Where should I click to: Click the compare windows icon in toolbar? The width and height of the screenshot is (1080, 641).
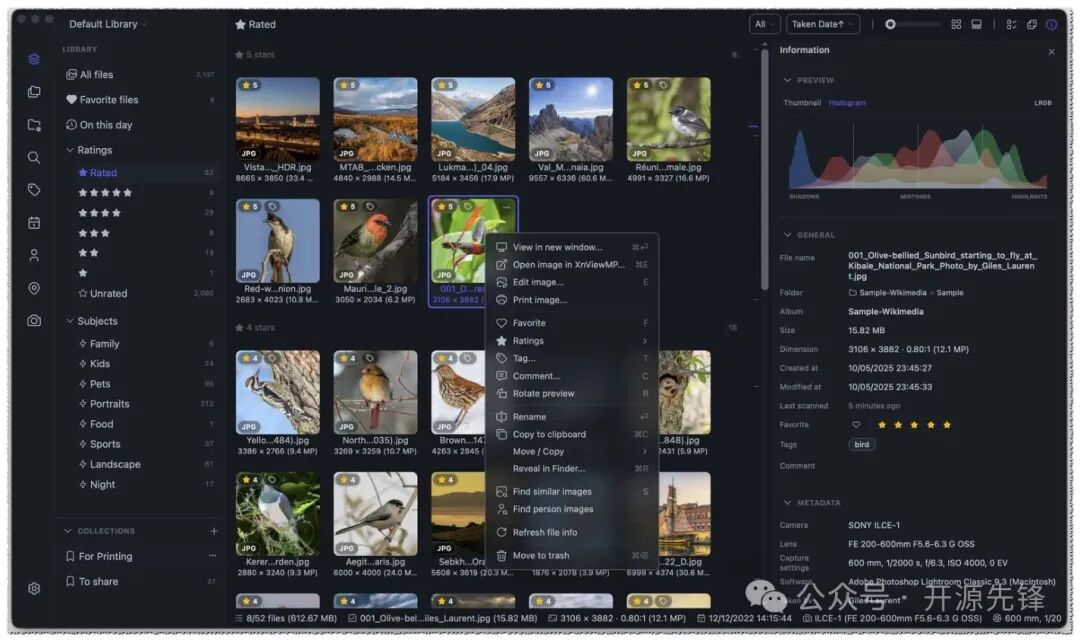click(1032, 24)
